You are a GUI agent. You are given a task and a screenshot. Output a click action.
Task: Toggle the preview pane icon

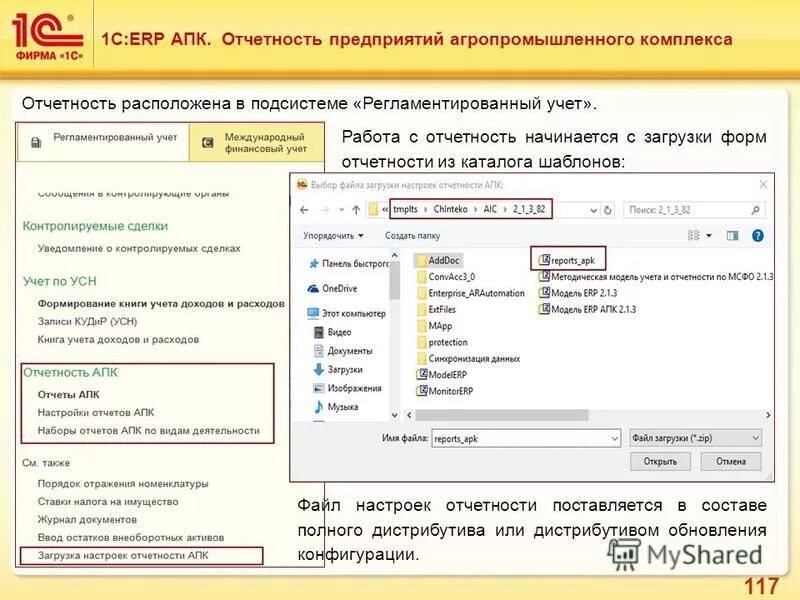tap(732, 235)
